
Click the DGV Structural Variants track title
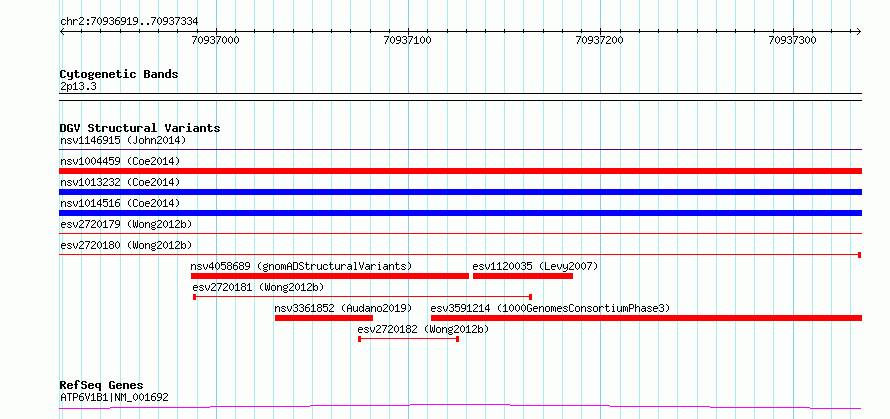(140, 128)
